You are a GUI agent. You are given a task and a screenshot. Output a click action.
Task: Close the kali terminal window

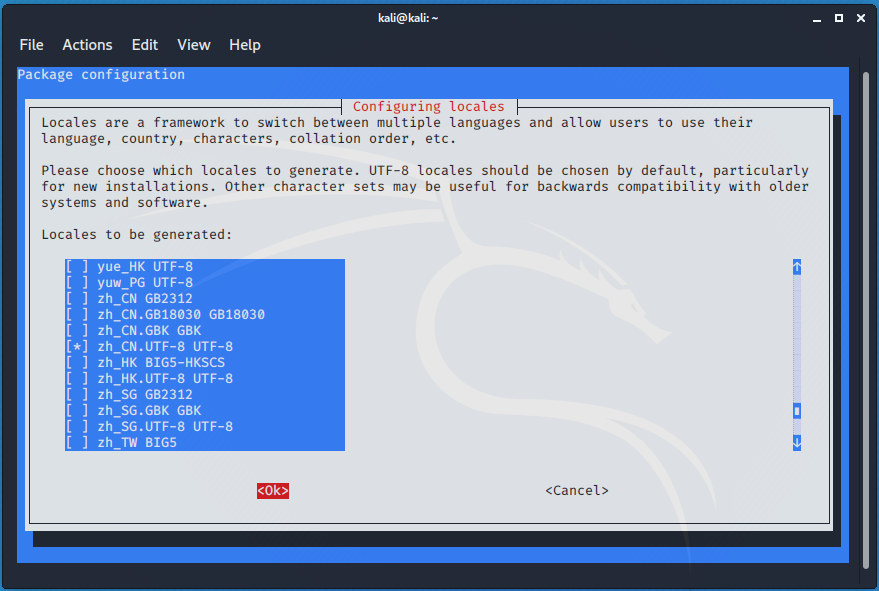tap(861, 19)
